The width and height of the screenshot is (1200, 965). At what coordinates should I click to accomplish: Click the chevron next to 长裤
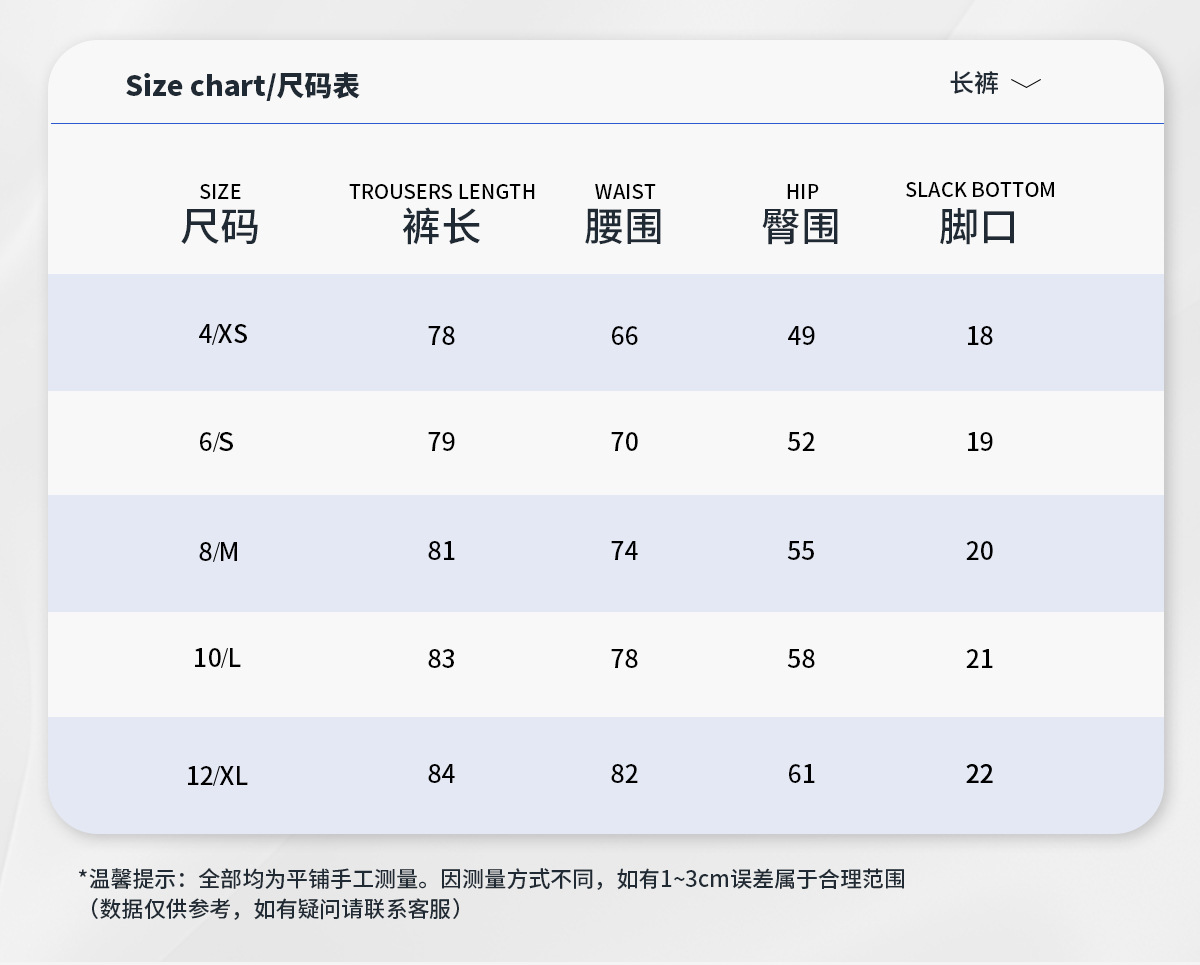point(1026,84)
